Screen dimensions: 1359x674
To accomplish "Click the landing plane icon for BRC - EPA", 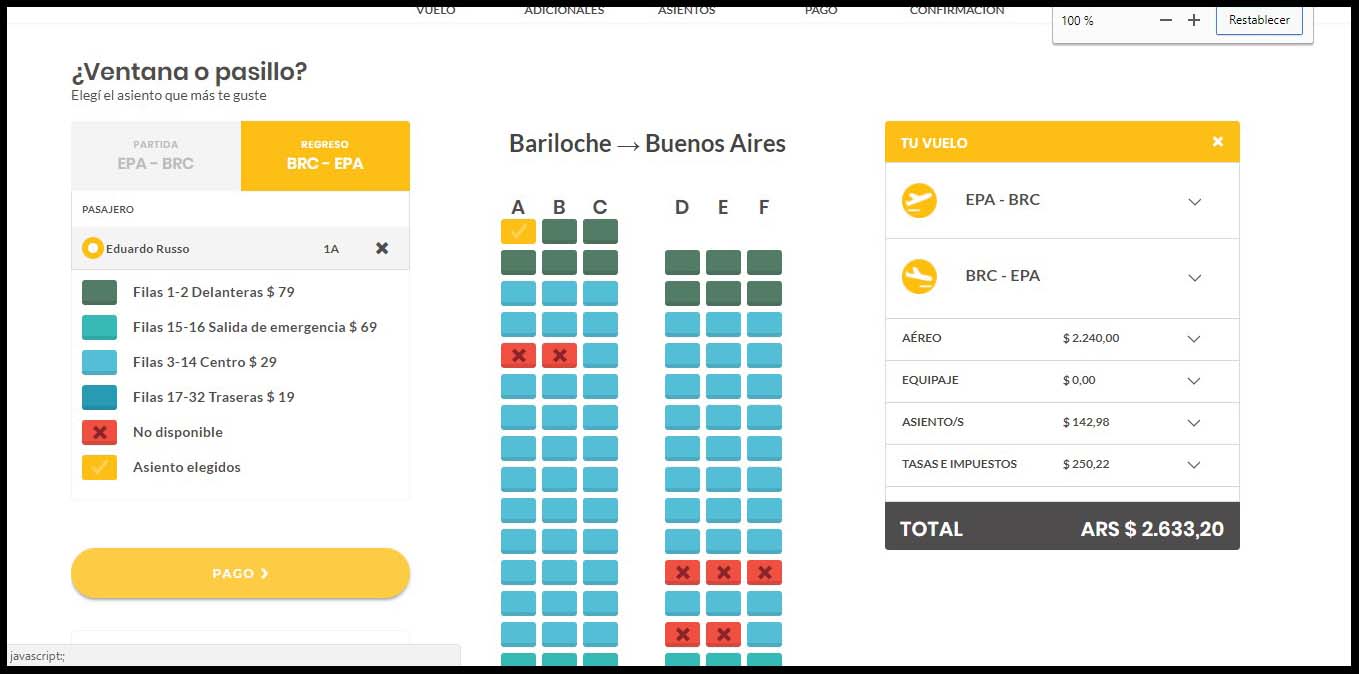I will pyautogui.click(x=919, y=276).
